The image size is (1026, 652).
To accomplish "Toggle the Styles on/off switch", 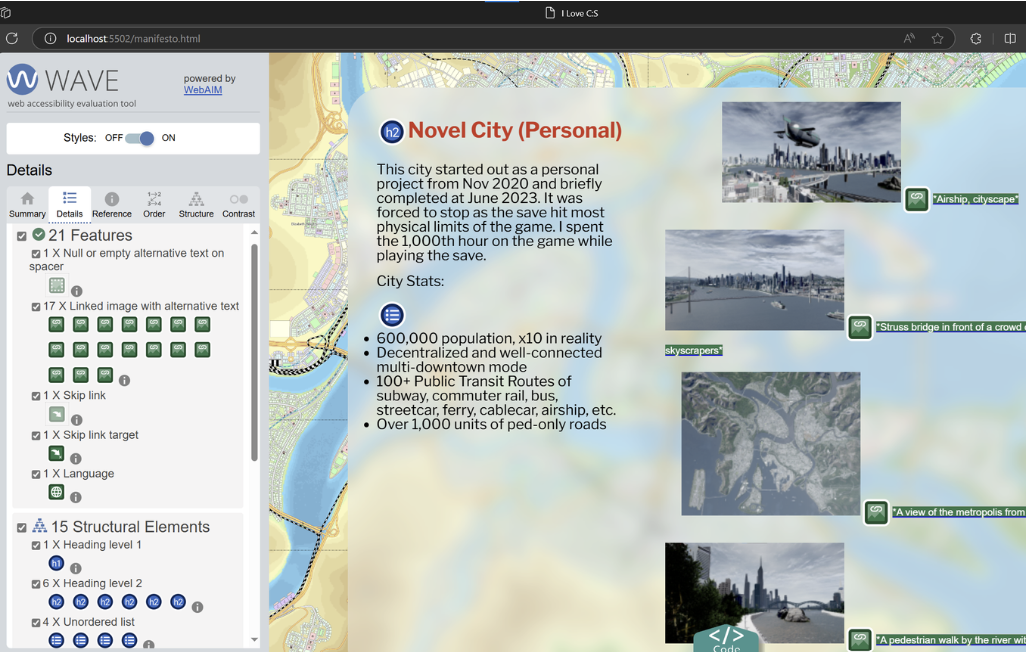I will point(140,138).
